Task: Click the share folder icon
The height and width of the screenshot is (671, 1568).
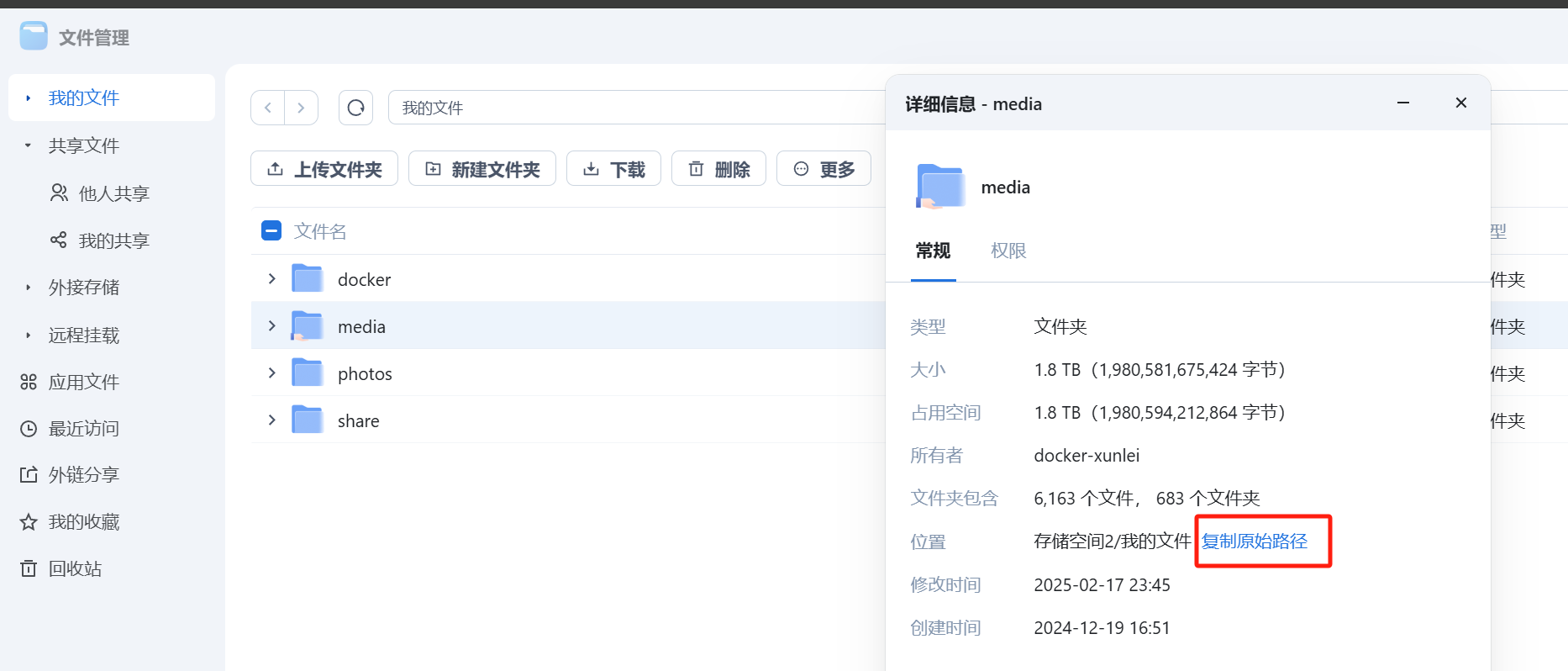Action: point(307,420)
